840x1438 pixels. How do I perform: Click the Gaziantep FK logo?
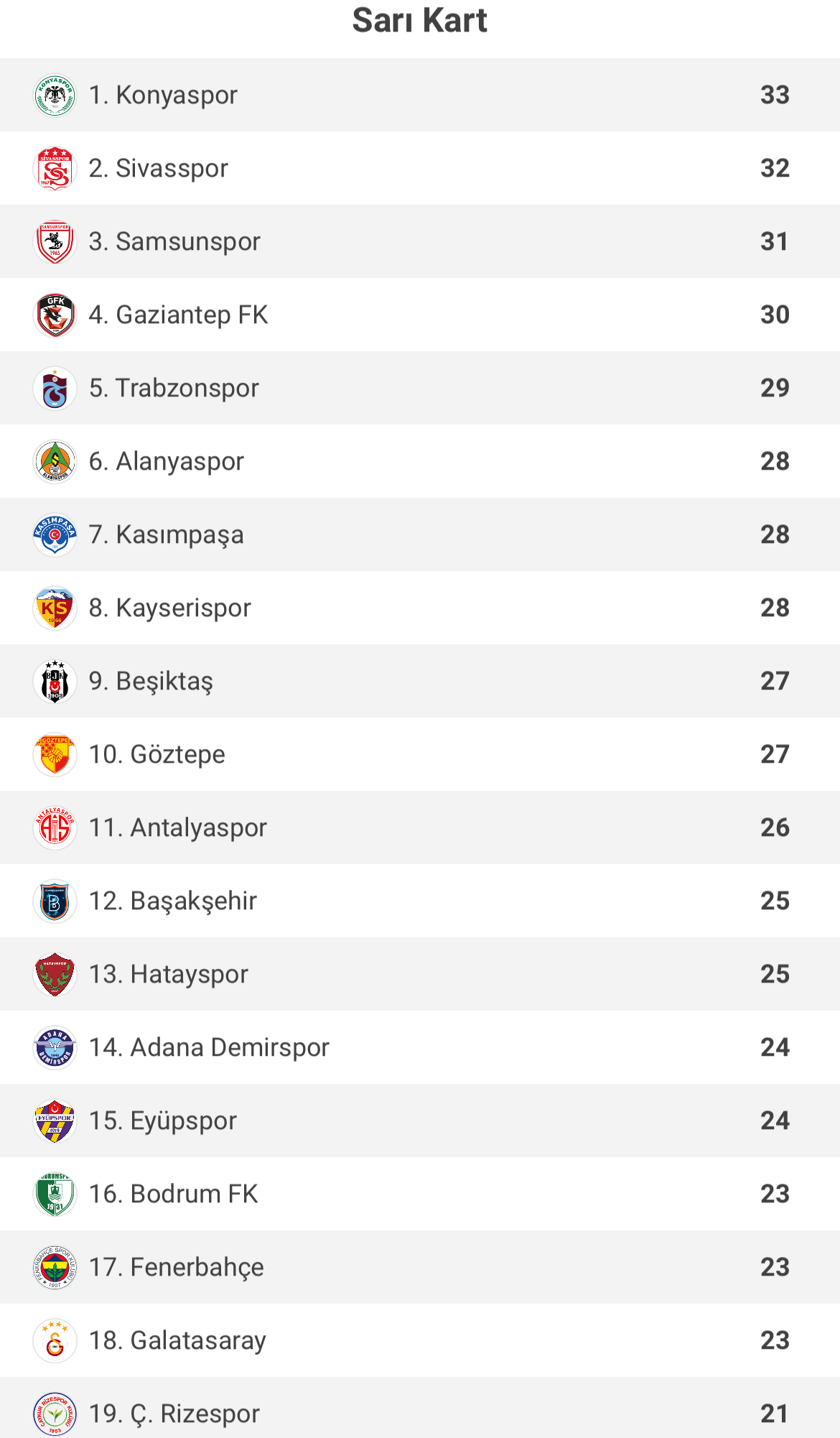(55, 315)
